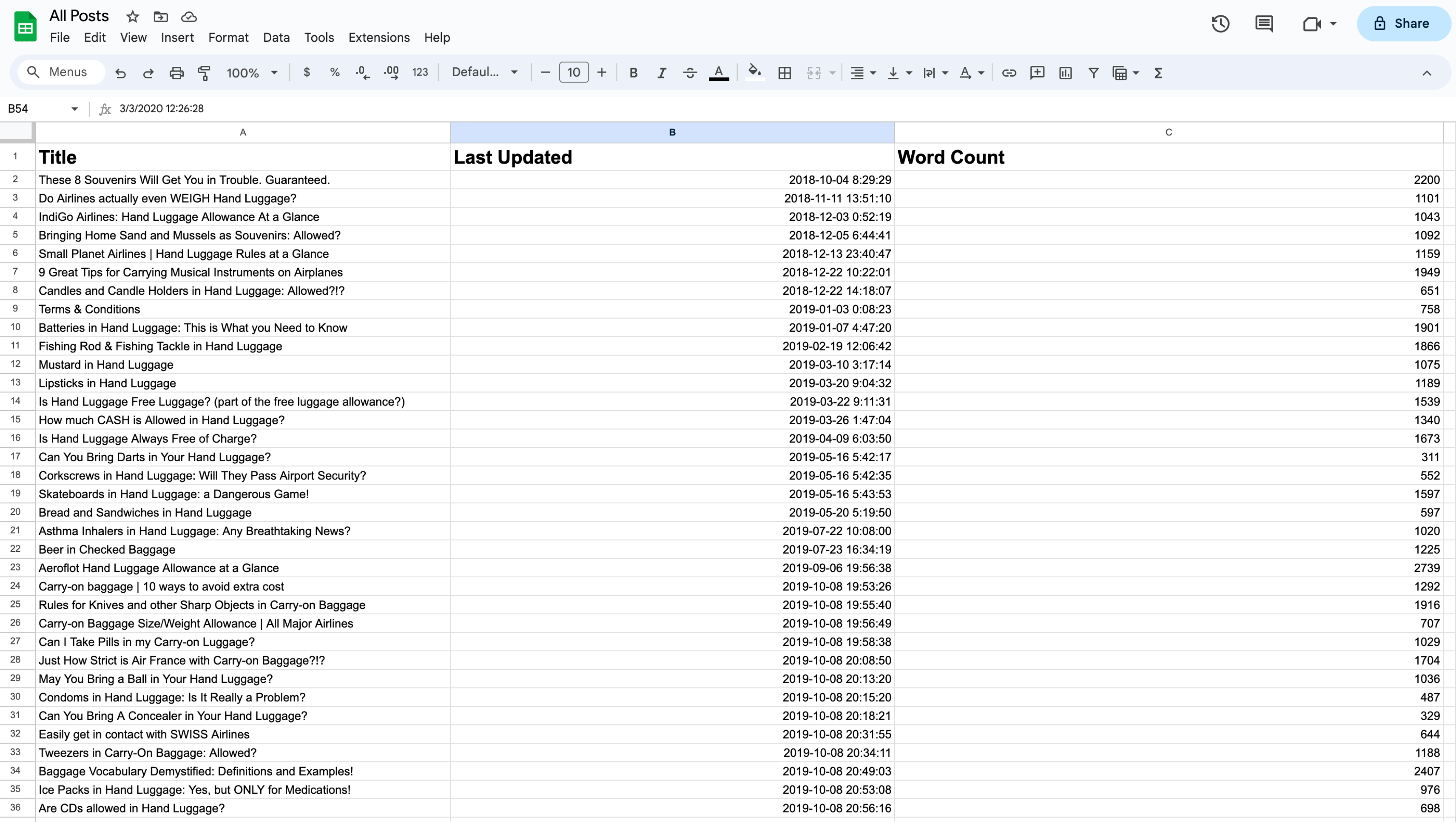Click the Word Count header cell

pyautogui.click(x=1168, y=157)
